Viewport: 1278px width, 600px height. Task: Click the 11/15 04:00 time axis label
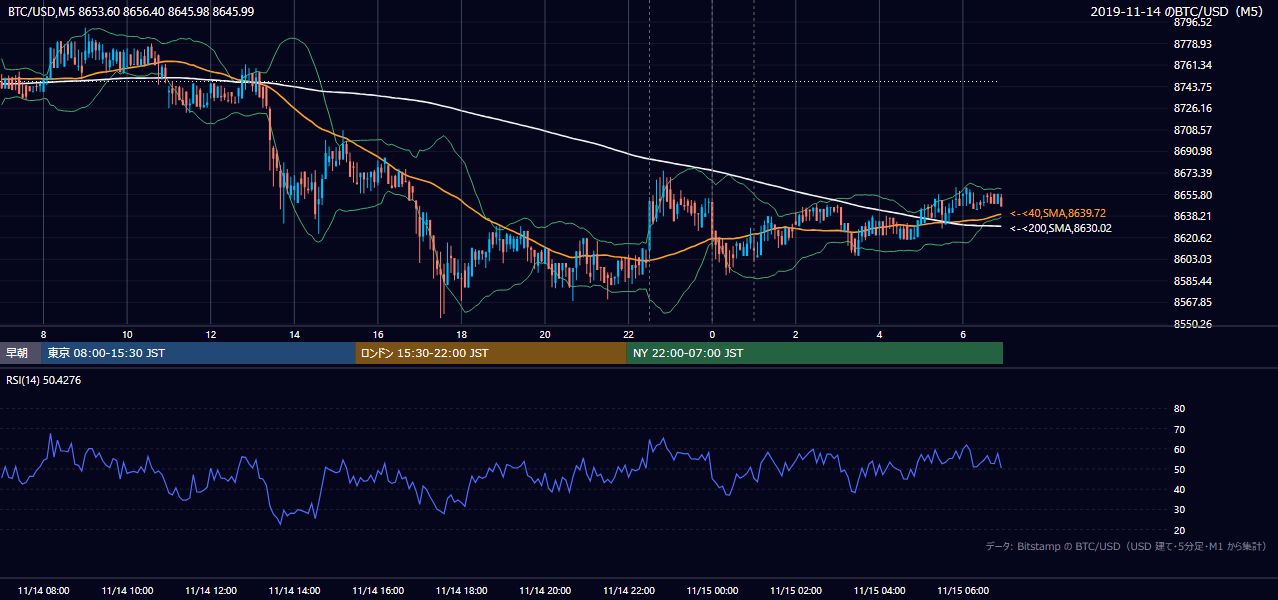click(x=879, y=591)
